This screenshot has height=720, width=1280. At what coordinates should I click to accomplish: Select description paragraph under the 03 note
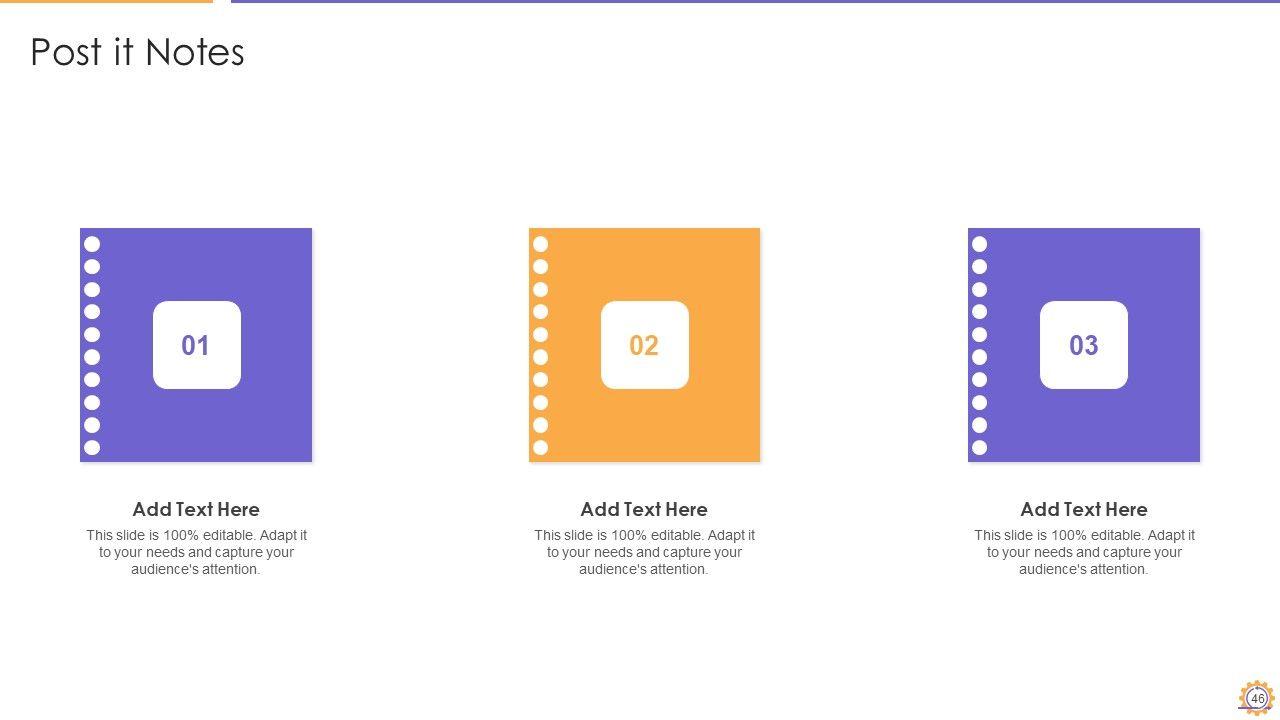(x=1083, y=552)
